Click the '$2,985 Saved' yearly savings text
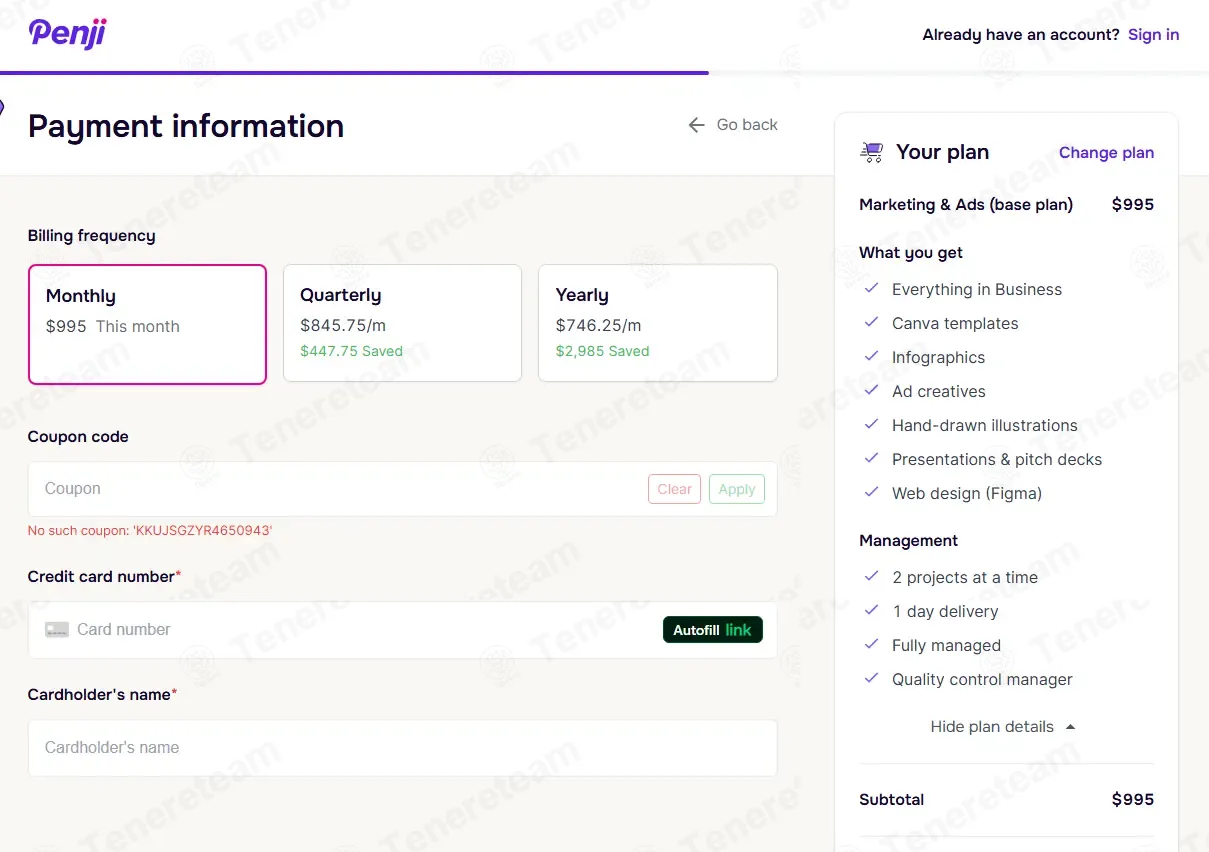This screenshot has height=852, width=1209. pyautogui.click(x=602, y=351)
